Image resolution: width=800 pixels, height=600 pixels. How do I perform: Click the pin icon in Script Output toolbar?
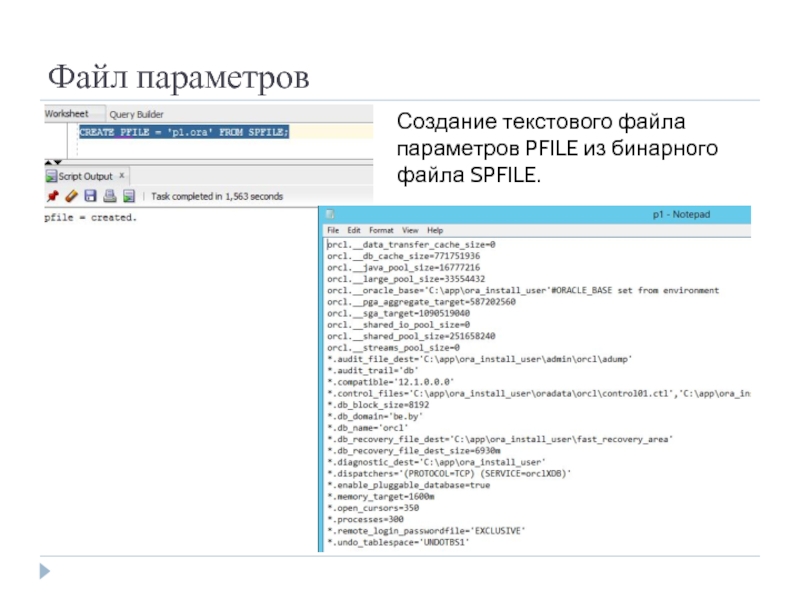(x=51, y=196)
